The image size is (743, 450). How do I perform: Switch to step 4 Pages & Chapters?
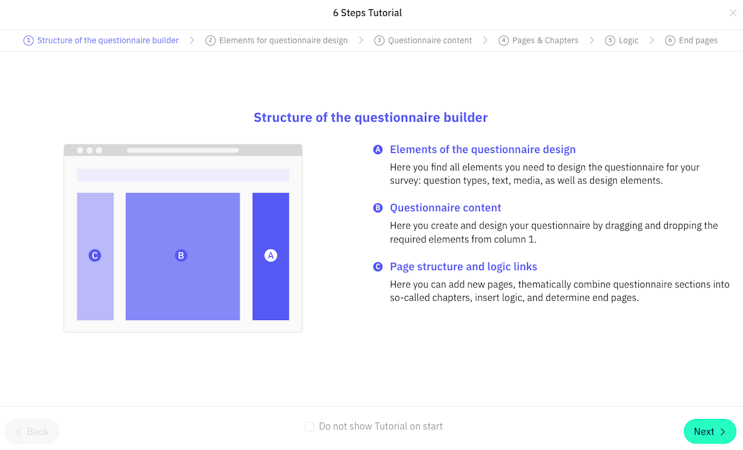coord(539,41)
